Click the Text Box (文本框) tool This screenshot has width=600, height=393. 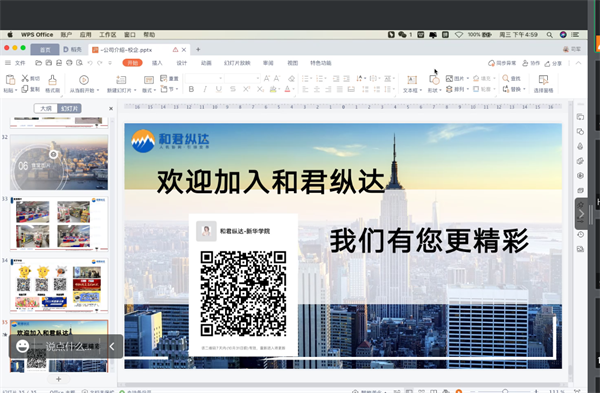(x=412, y=80)
